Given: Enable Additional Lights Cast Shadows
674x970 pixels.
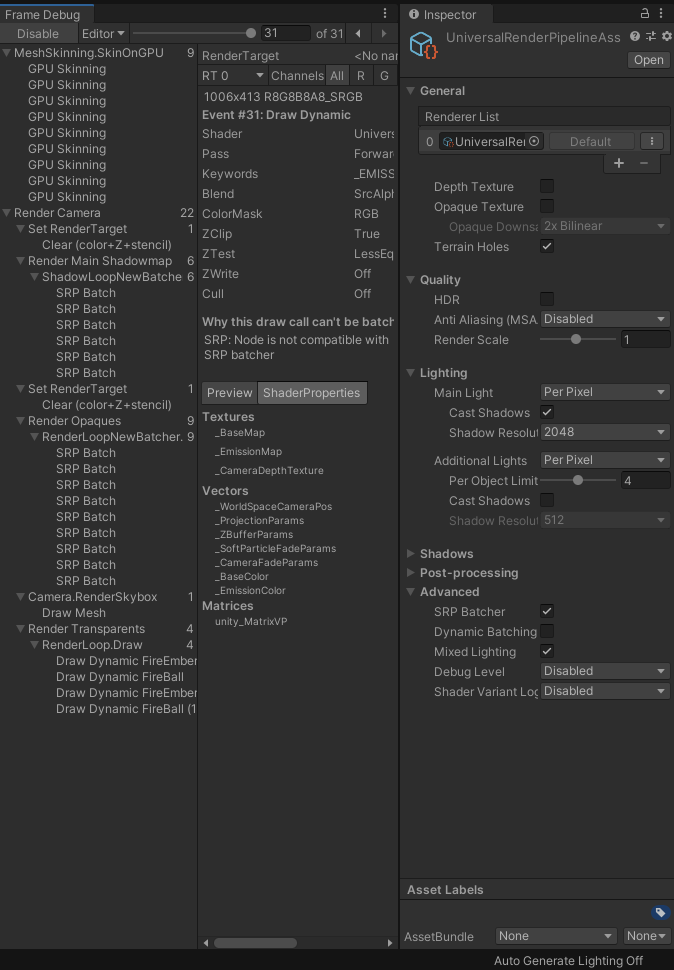Looking at the screenshot, I should [x=547, y=500].
